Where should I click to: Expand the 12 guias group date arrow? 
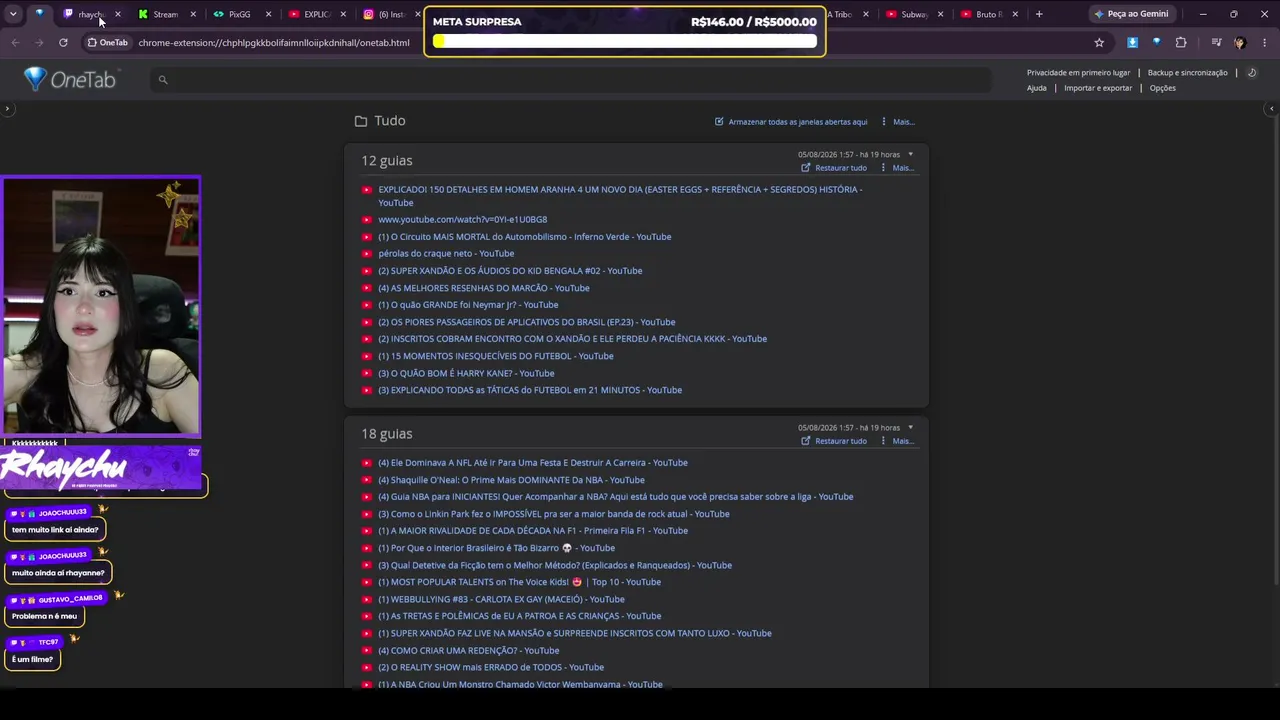click(x=910, y=154)
